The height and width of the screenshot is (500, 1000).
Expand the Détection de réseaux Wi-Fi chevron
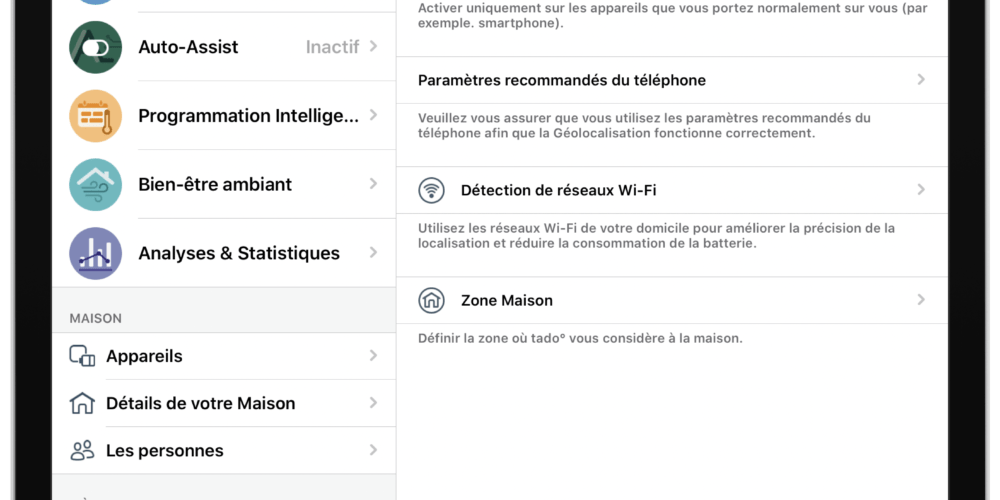[921, 189]
